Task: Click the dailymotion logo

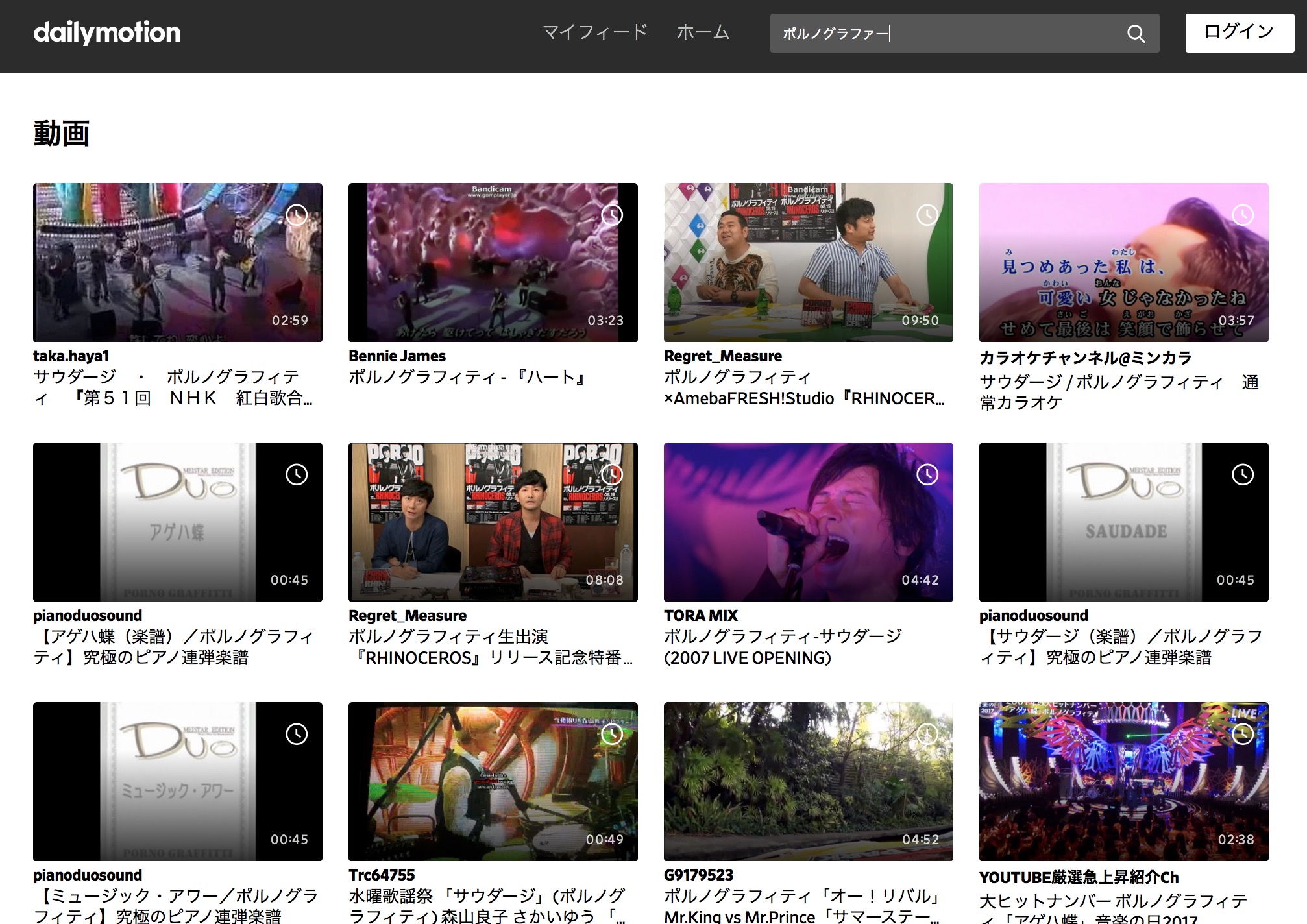Action: (106, 32)
